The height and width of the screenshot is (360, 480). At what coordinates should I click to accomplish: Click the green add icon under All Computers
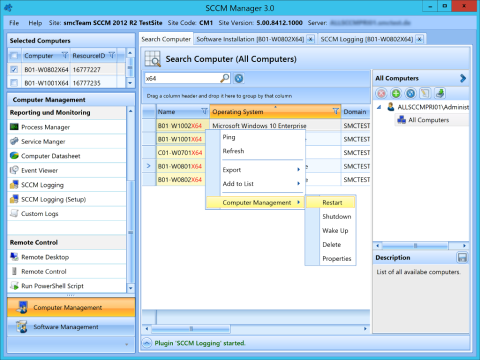tap(396, 94)
